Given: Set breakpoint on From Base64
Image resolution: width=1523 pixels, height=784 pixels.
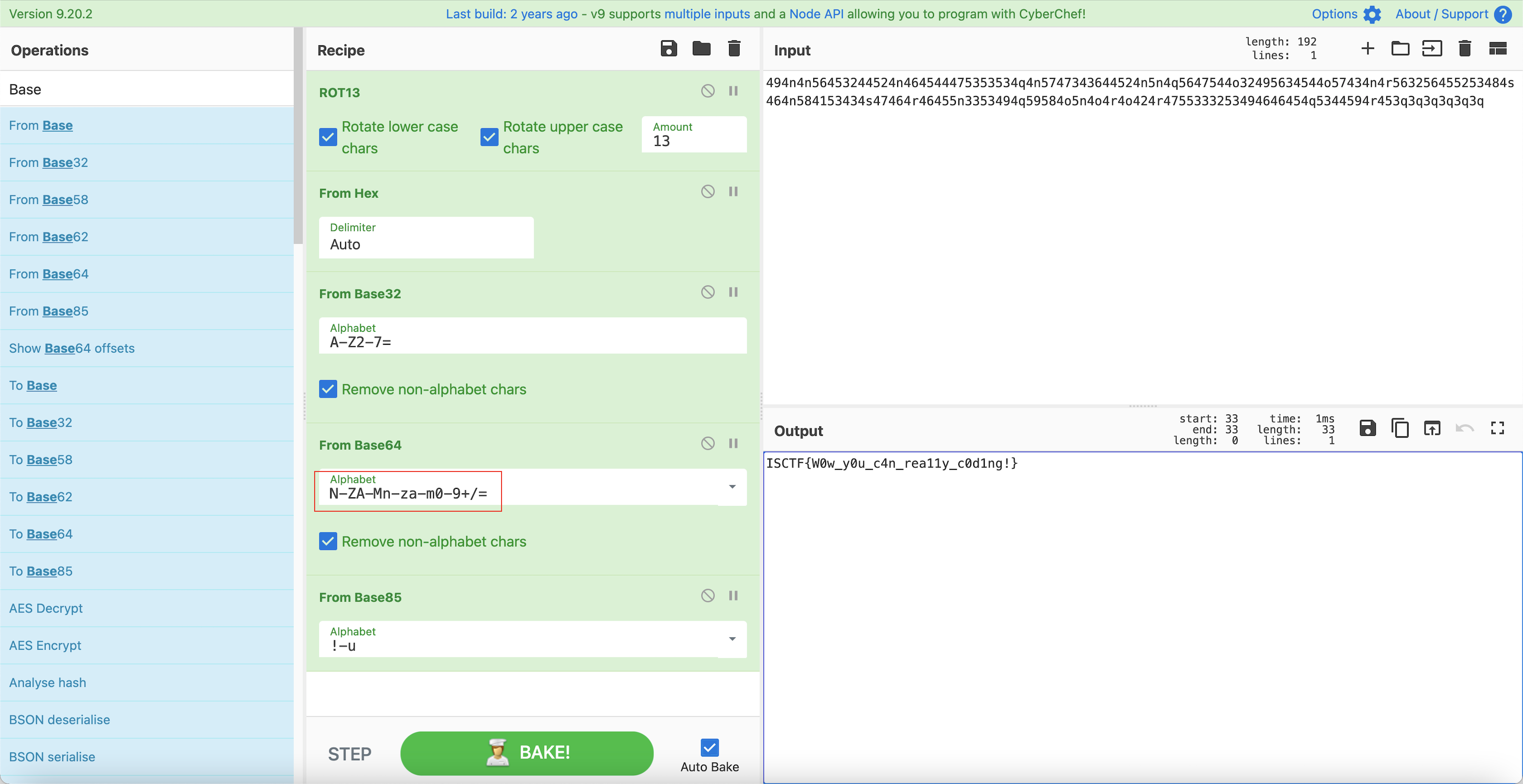Looking at the screenshot, I should click(x=733, y=443).
